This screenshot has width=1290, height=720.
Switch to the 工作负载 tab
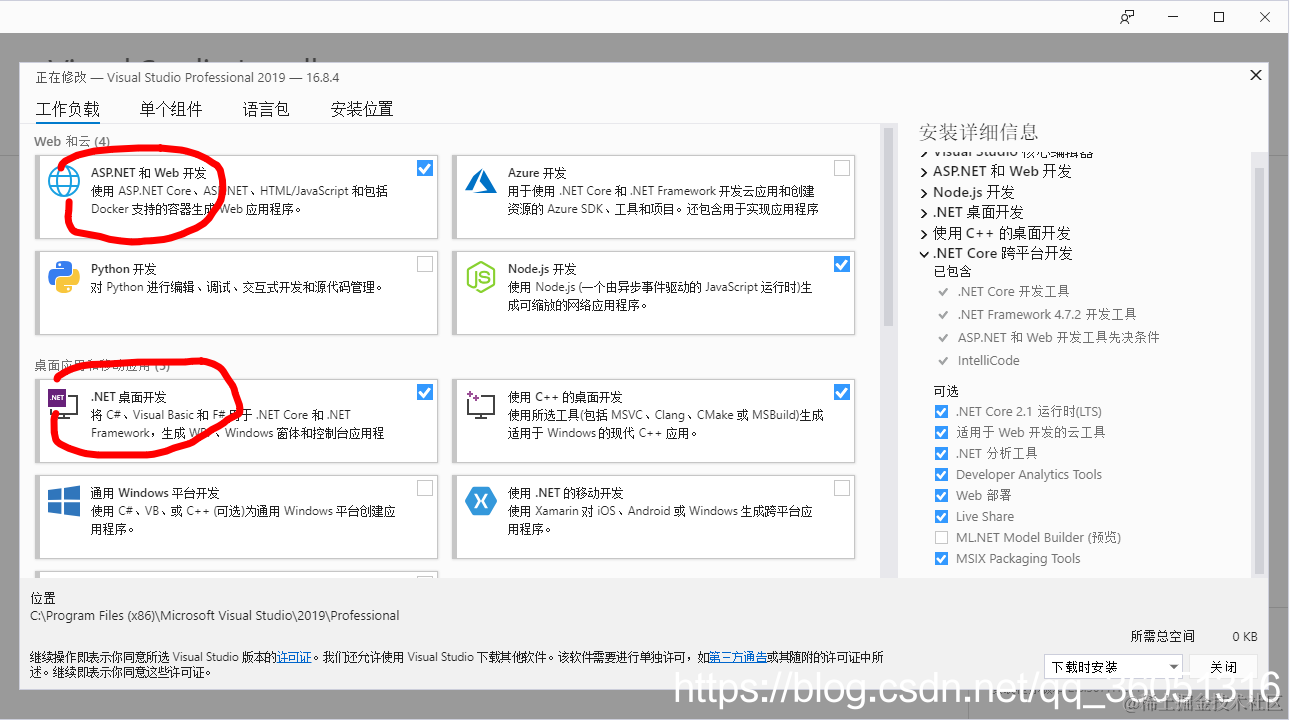[x=68, y=109]
